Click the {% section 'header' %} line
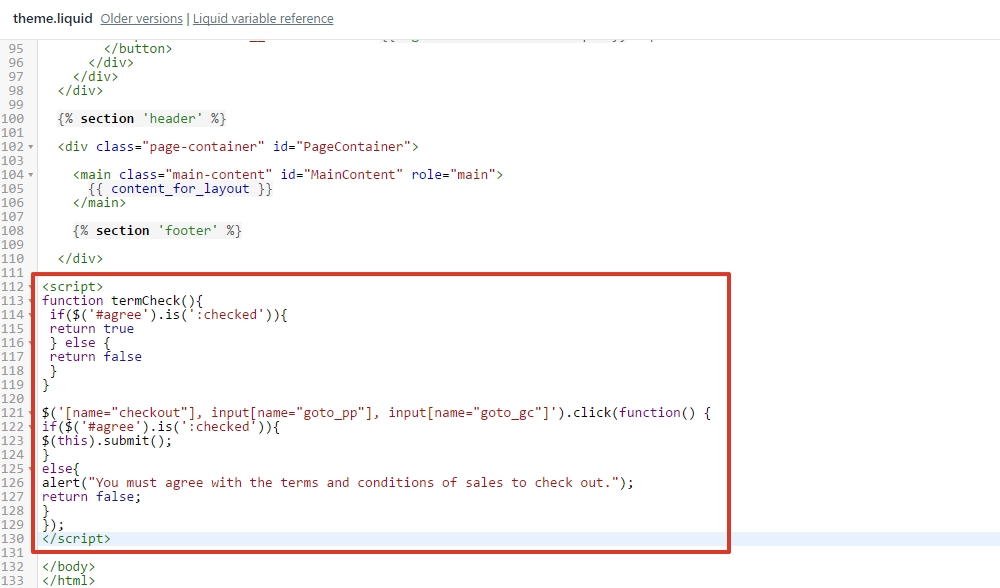 [x=142, y=119]
